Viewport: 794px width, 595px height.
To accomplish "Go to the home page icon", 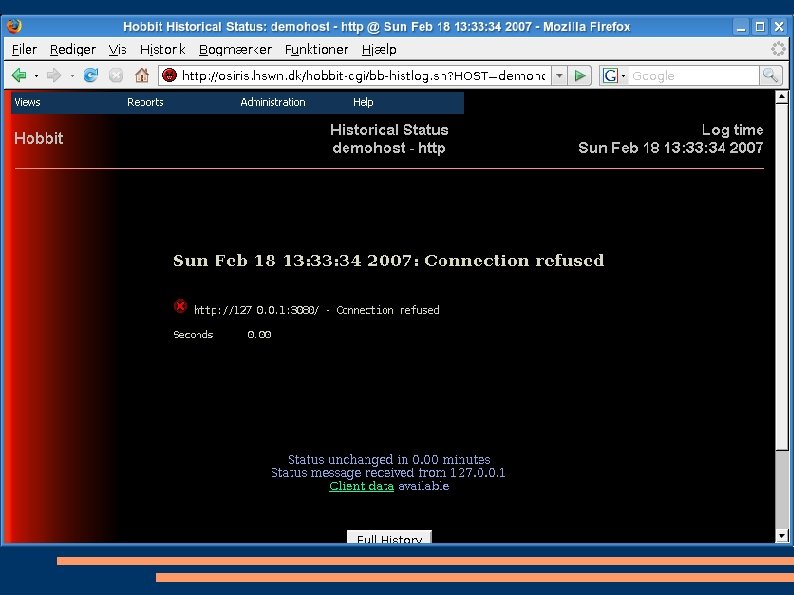I will (142, 75).
